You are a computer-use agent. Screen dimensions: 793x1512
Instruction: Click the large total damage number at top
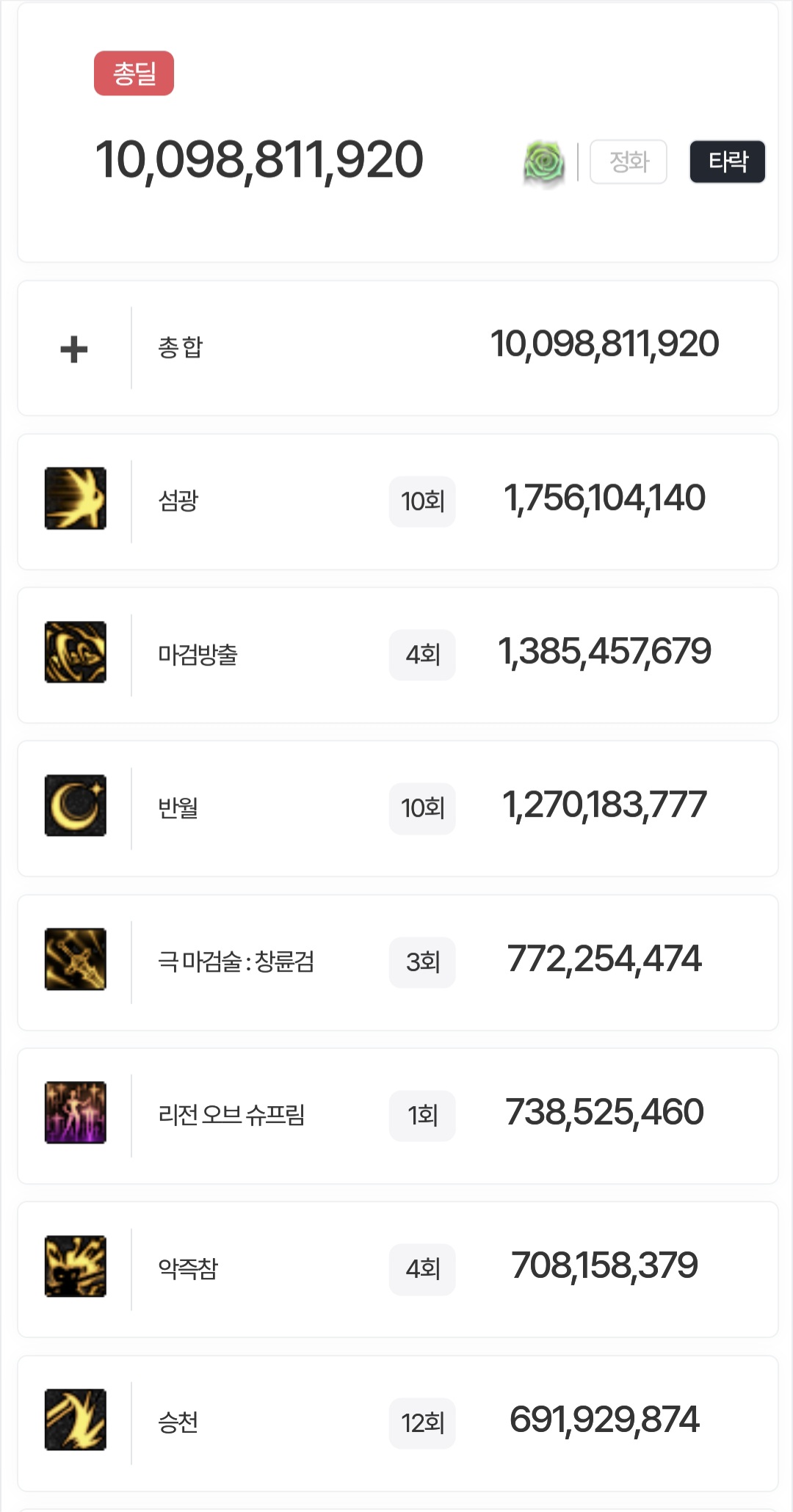tap(259, 160)
